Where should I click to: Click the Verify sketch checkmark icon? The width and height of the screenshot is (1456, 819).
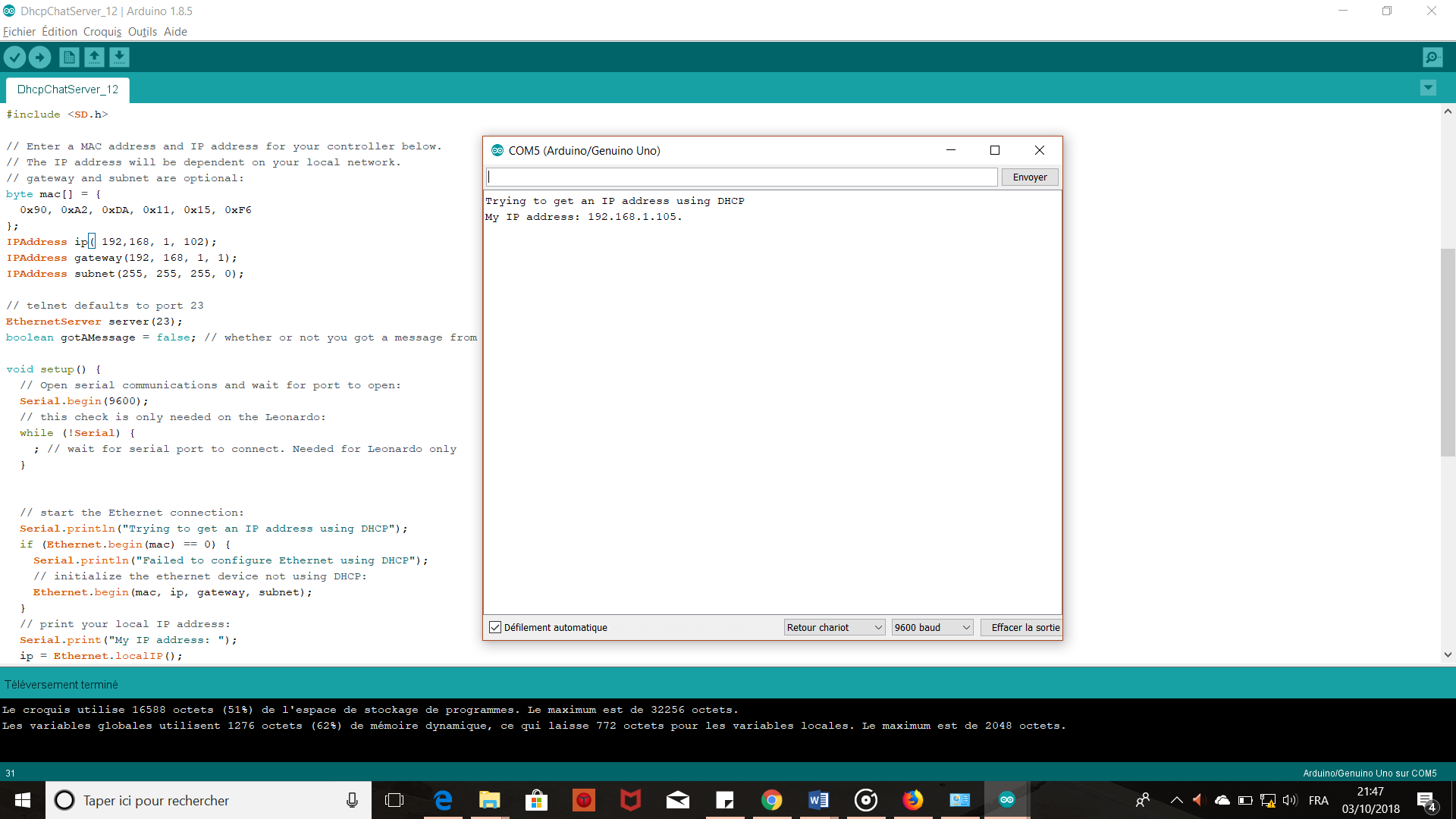[15, 57]
